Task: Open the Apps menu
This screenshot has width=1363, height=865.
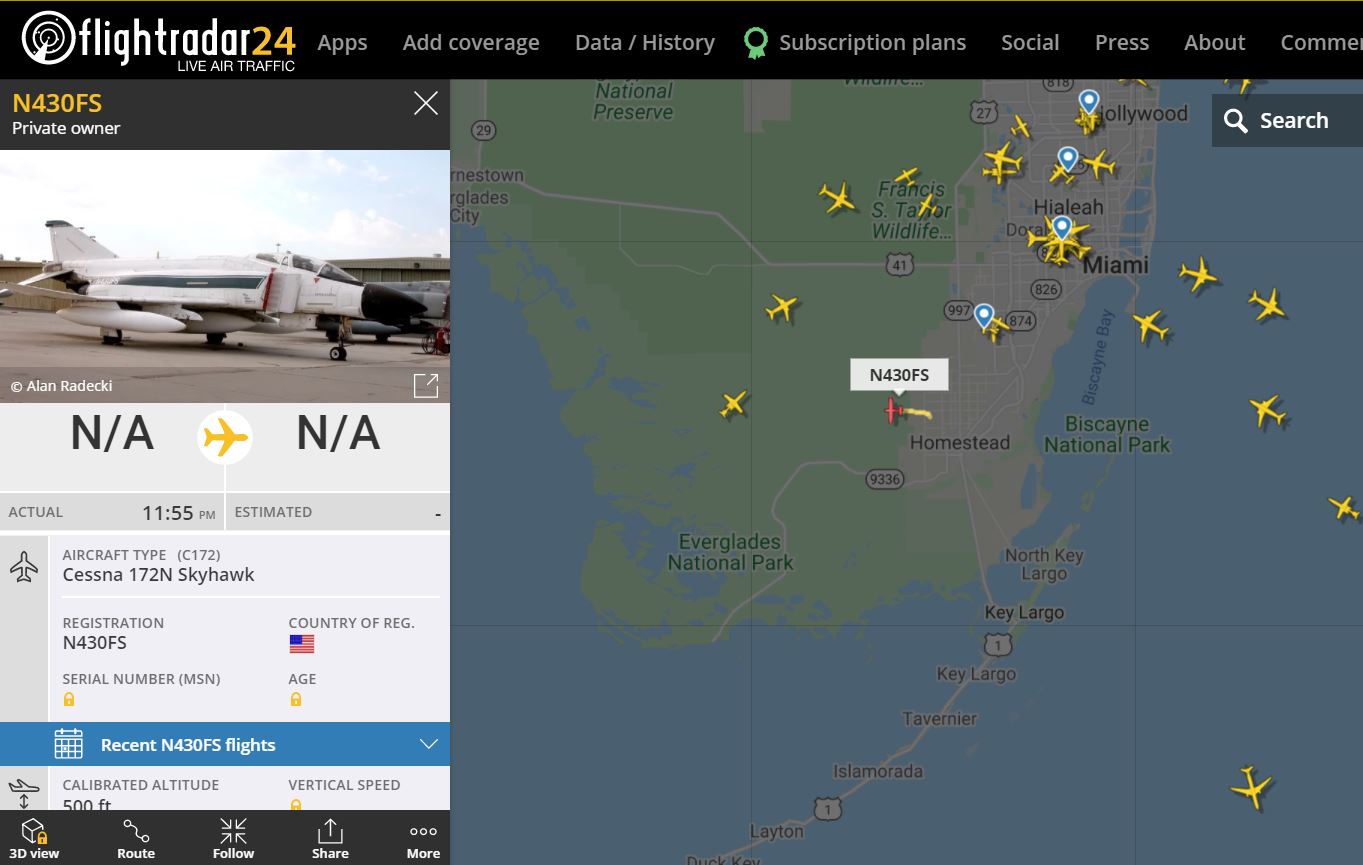Action: point(342,42)
